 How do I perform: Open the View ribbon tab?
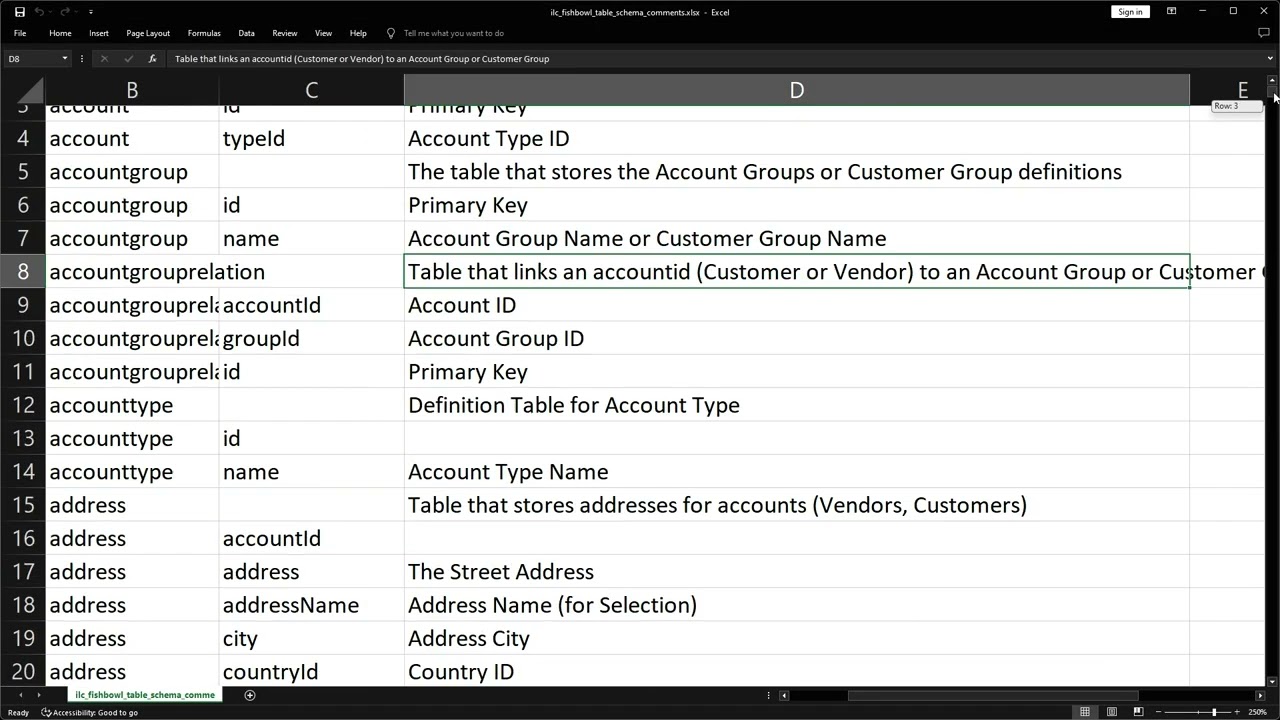tap(323, 33)
